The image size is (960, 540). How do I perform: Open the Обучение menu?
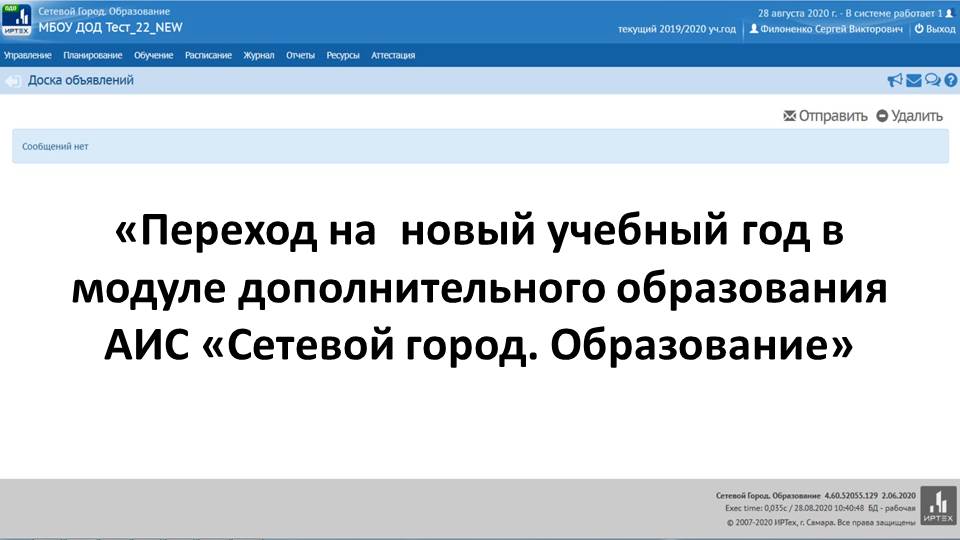pyautogui.click(x=154, y=55)
